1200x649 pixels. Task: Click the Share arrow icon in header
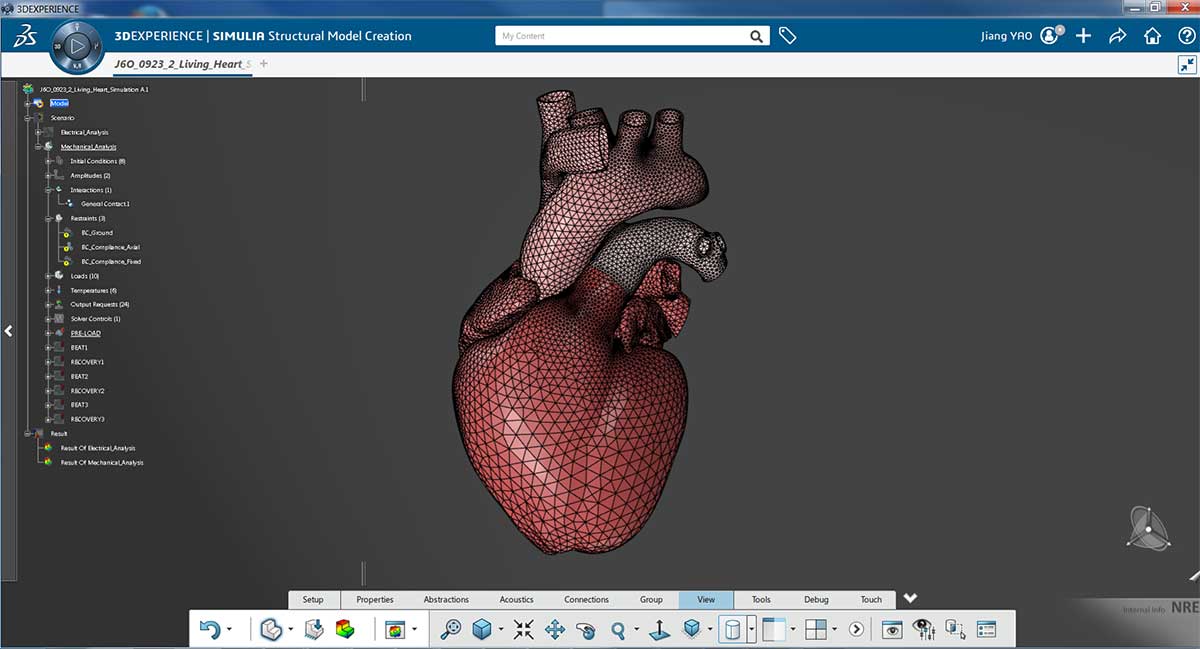tap(1117, 36)
